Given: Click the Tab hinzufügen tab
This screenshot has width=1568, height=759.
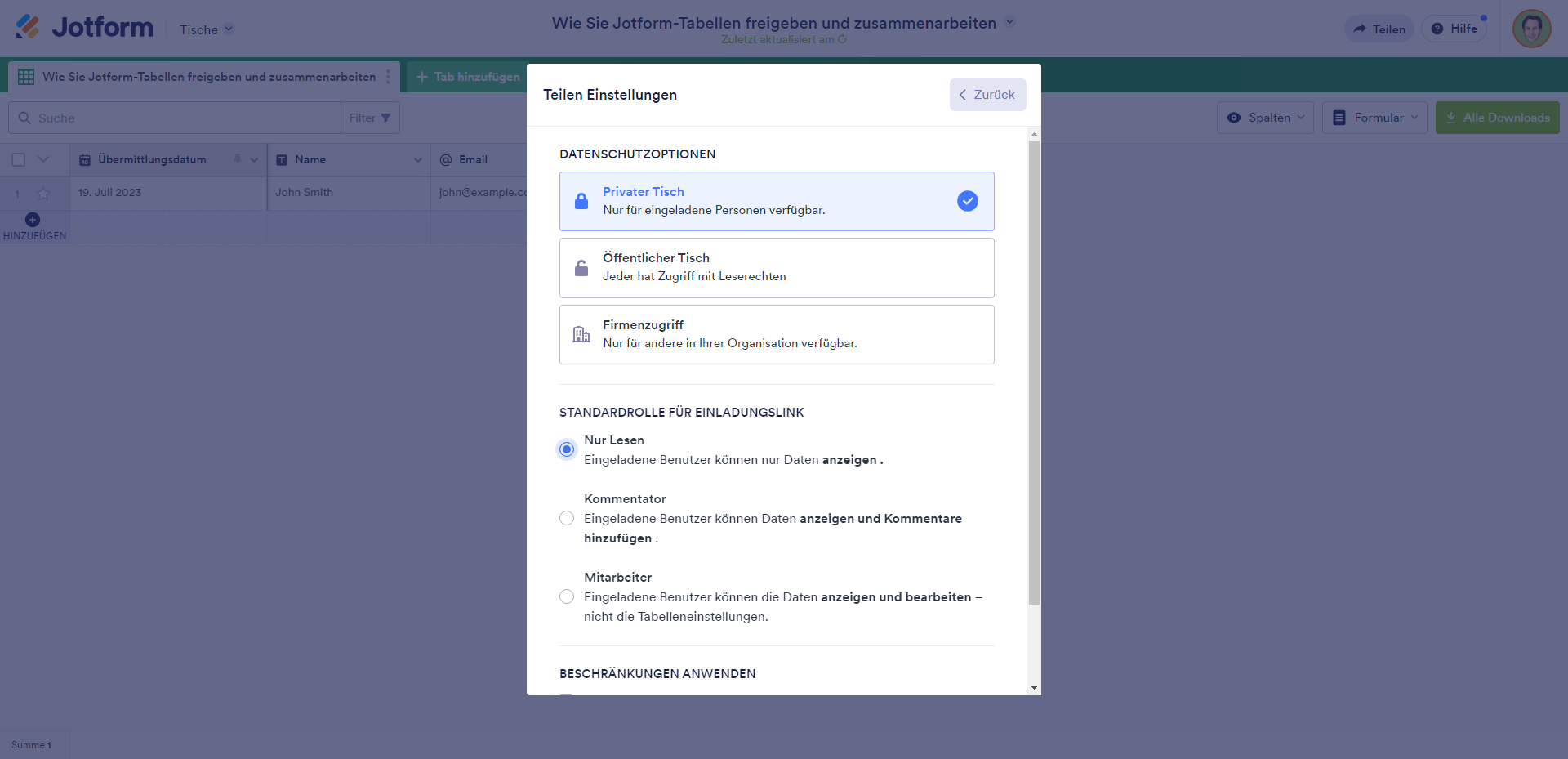Looking at the screenshot, I should tap(468, 77).
